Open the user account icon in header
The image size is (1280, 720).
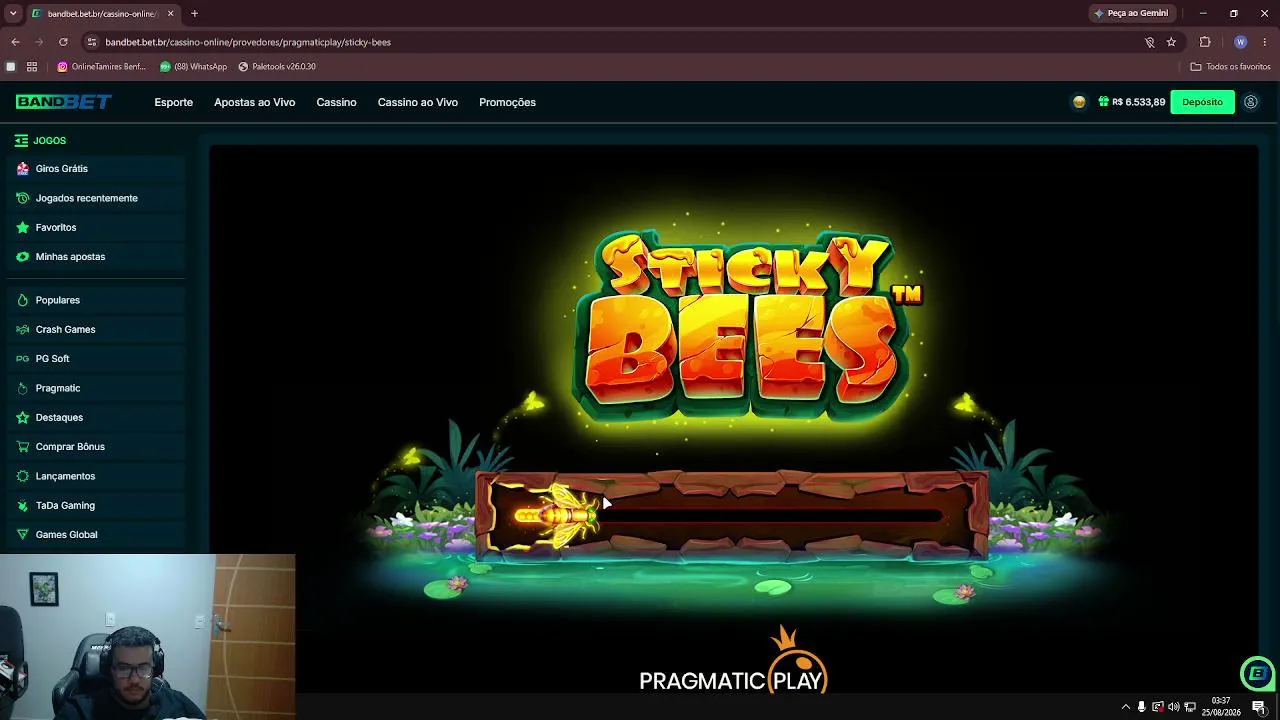(1250, 102)
